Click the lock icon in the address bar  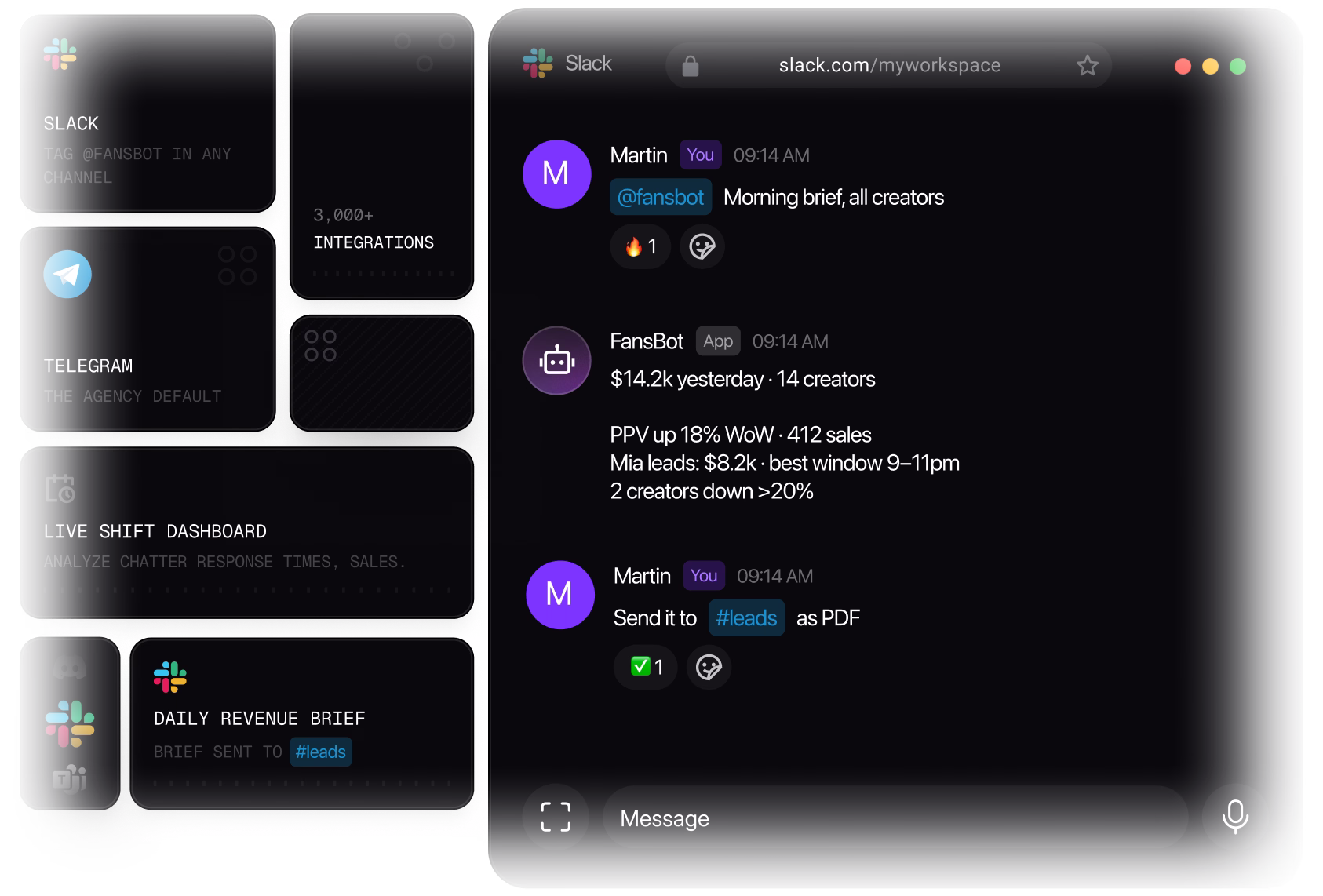click(x=691, y=66)
